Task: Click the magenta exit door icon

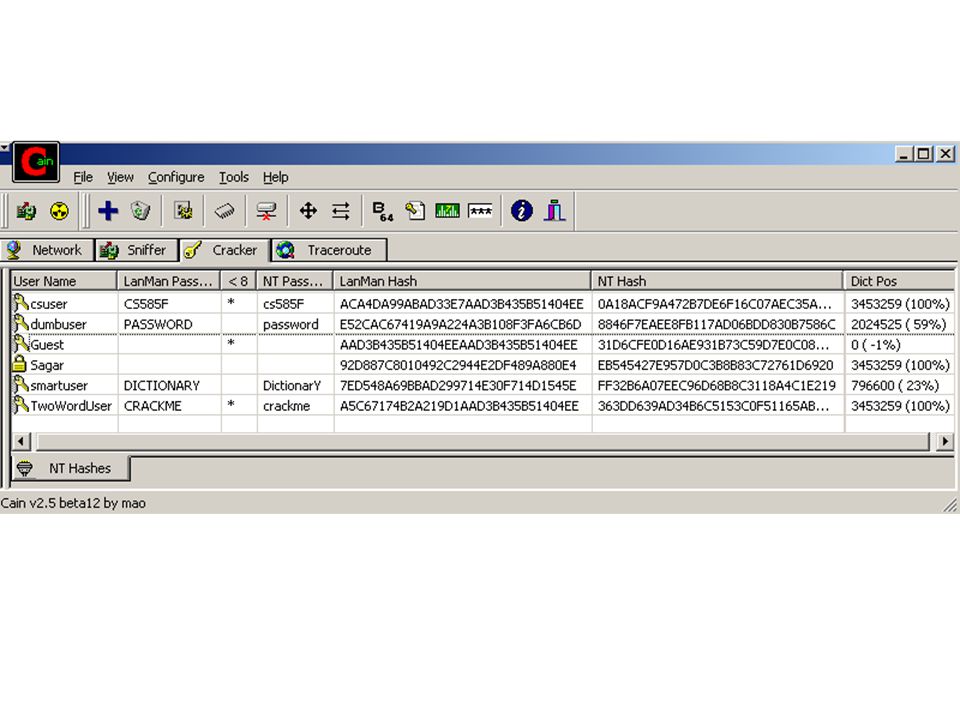Action: (x=555, y=211)
